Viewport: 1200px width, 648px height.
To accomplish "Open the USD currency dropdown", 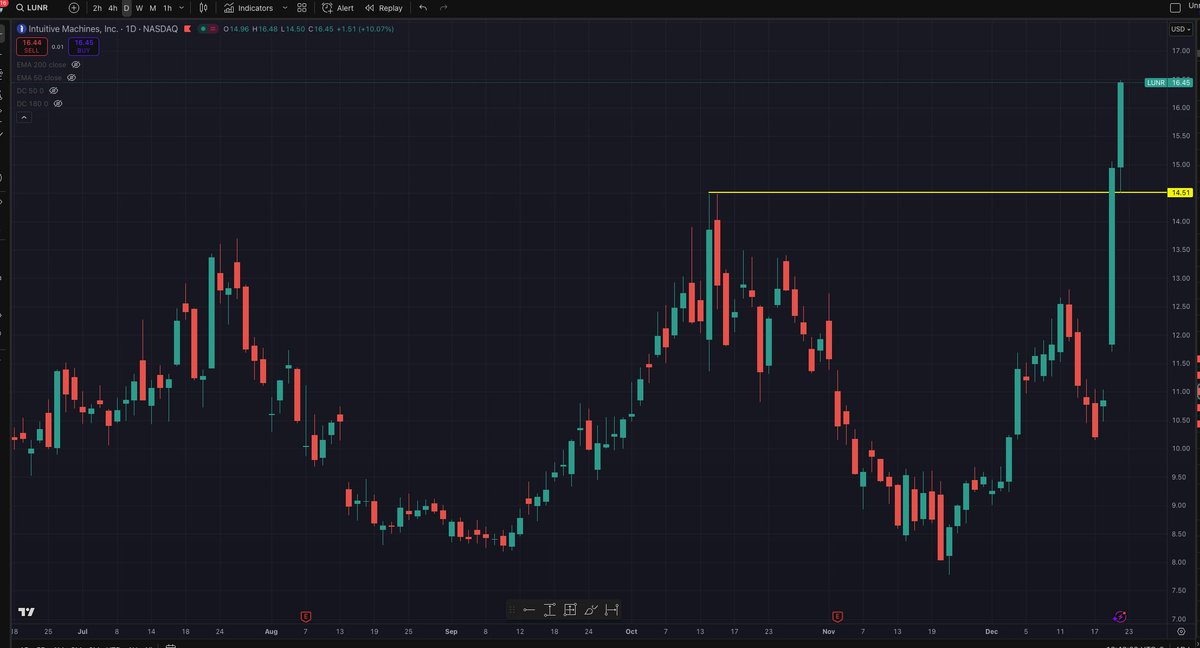I will coord(1181,29).
